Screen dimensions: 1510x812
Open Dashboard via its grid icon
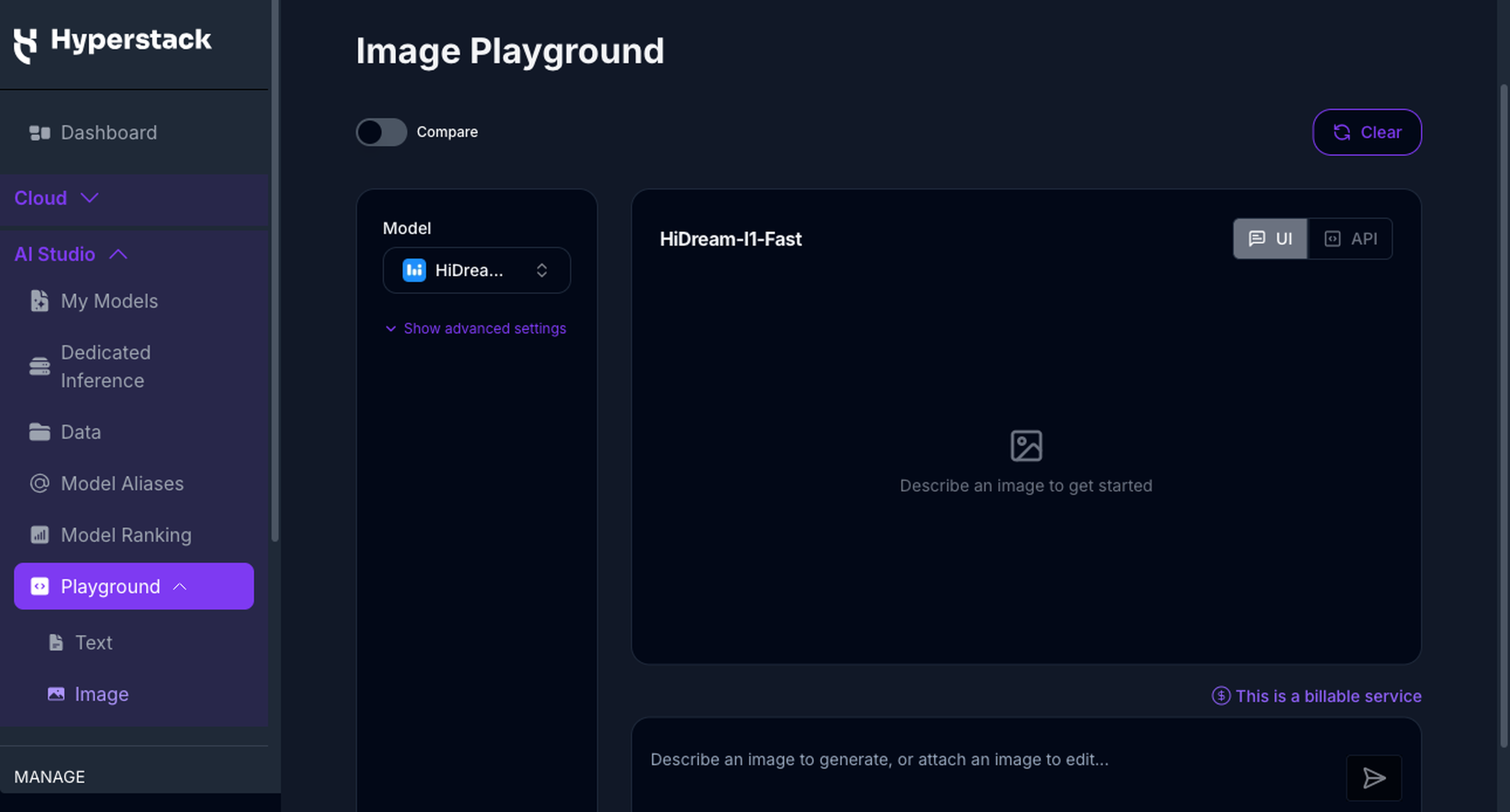point(40,133)
